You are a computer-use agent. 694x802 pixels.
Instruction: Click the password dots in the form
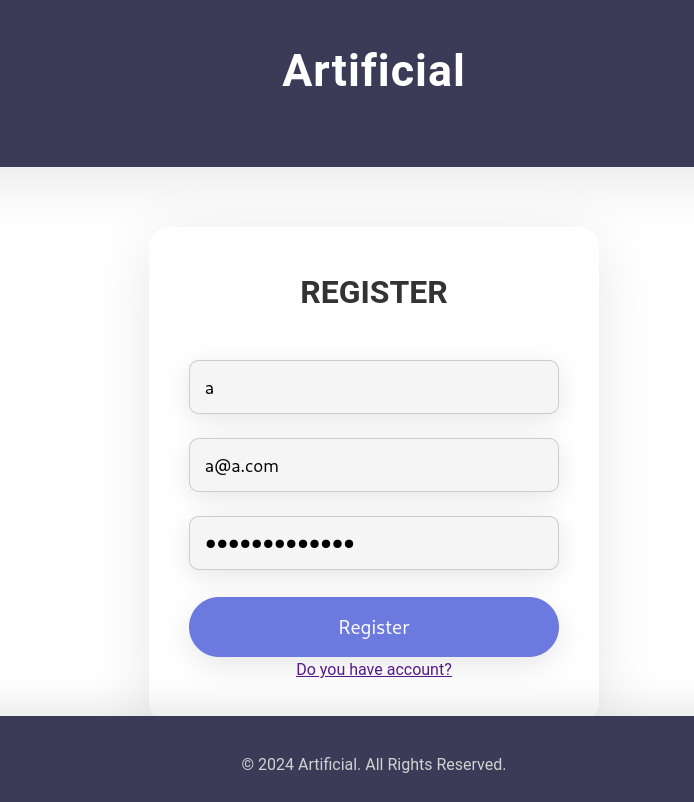[x=279, y=543]
